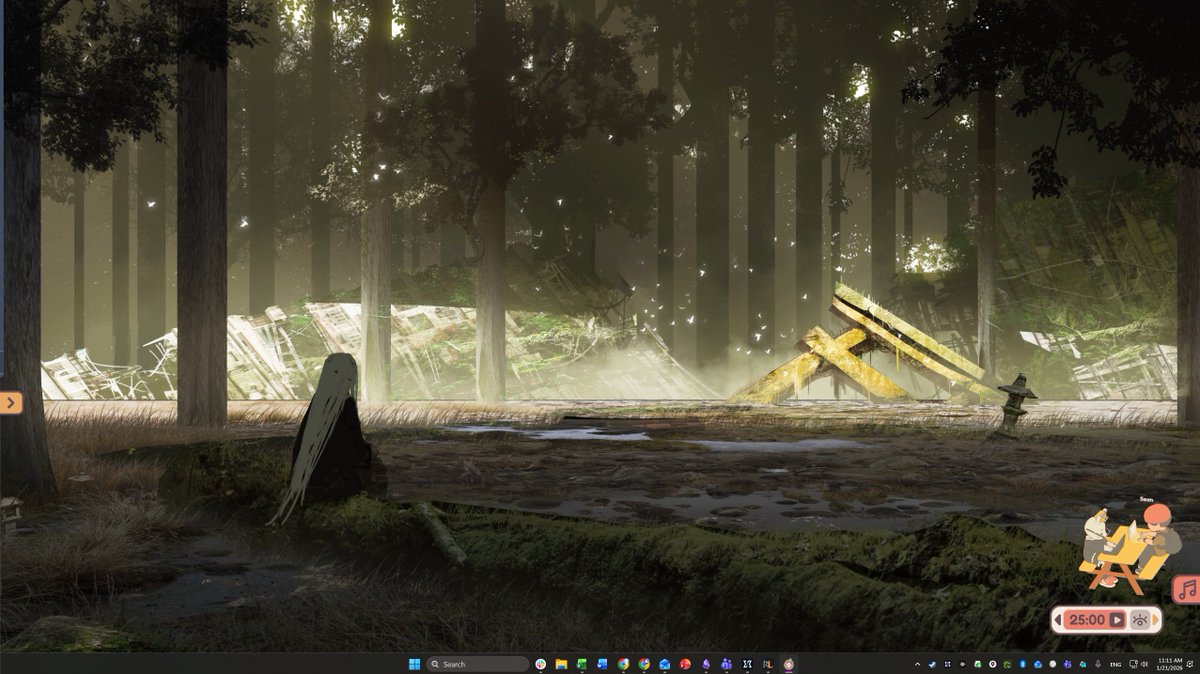Switch input language via ENG indicator

tap(1115, 664)
